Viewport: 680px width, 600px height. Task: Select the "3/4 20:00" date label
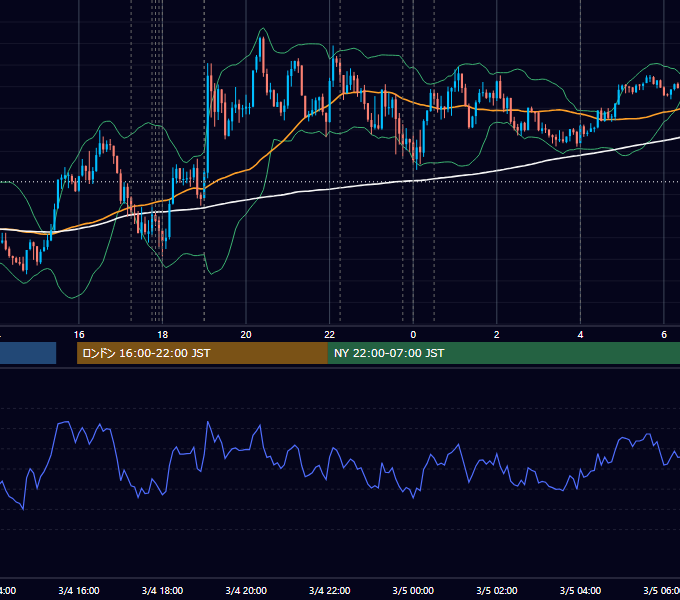point(246,591)
